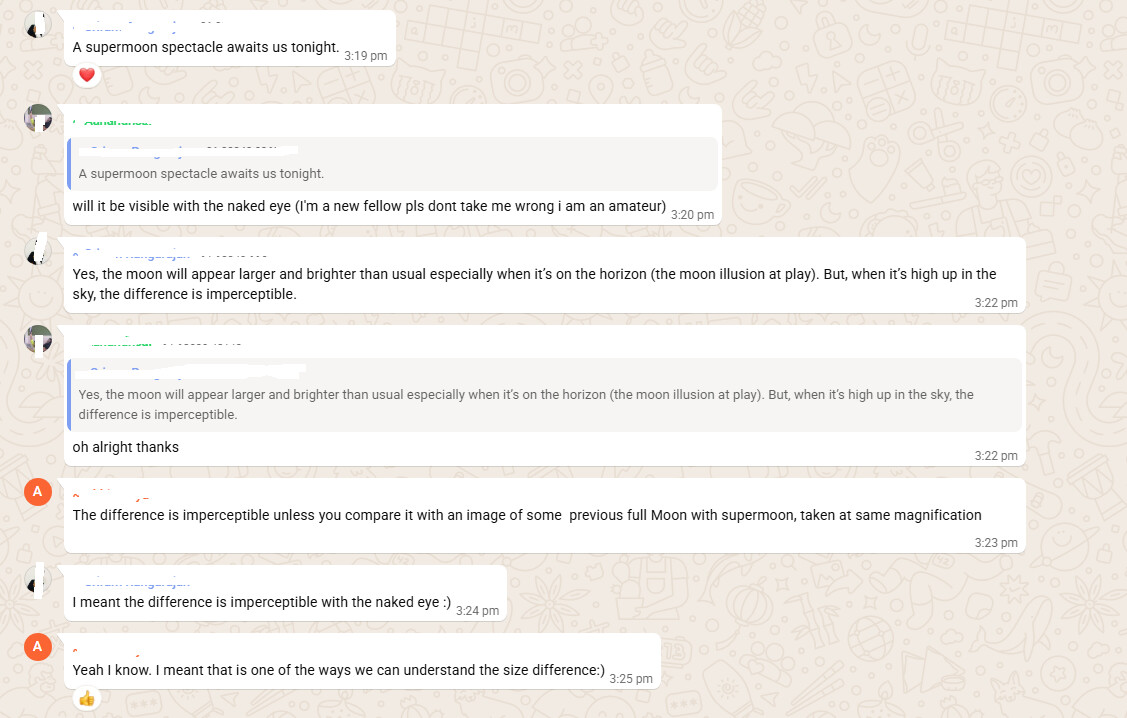Click the 3:23 pm timestamp
Viewport: 1127px width, 718px height.
(996, 543)
